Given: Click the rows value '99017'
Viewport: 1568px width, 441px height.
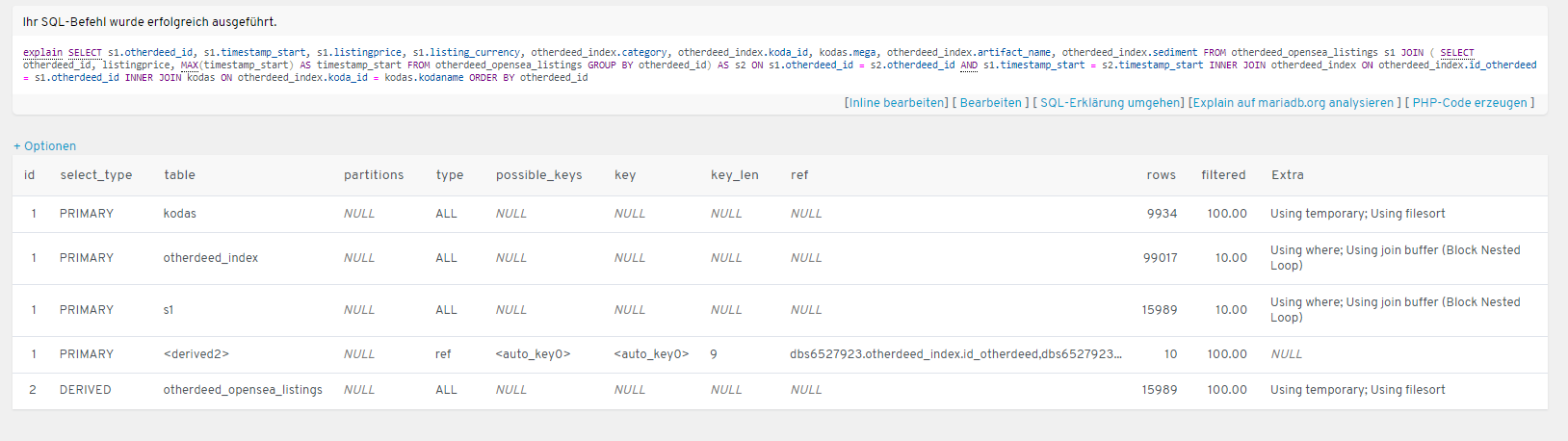Looking at the screenshot, I should [x=1160, y=258].
